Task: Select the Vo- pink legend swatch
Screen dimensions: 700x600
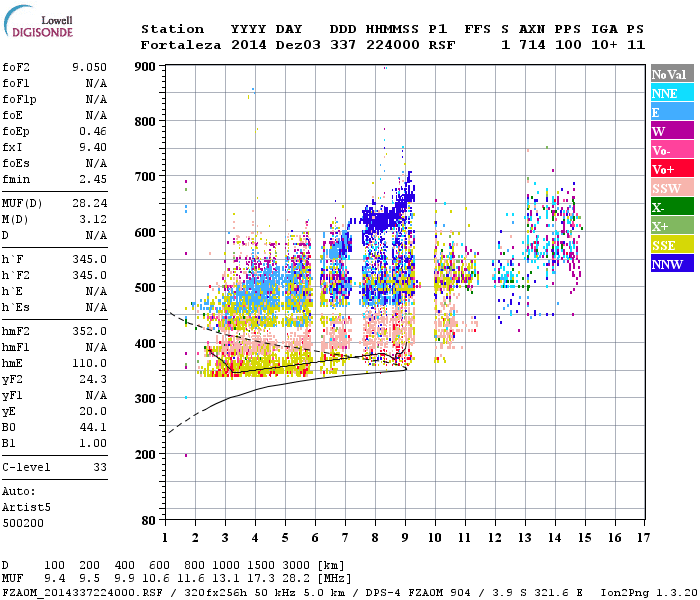Action: (672, 150)
